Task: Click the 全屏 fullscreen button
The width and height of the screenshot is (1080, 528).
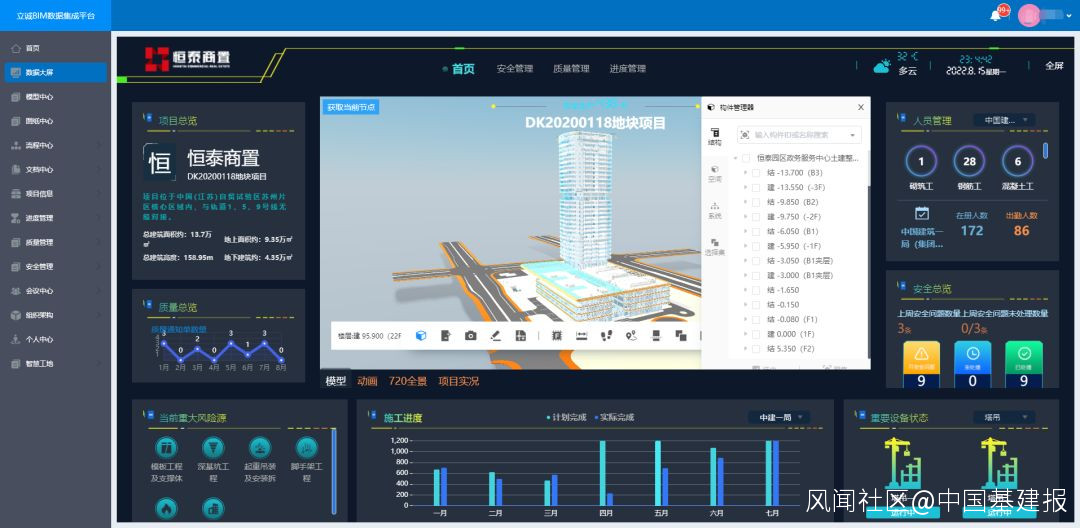Action: [x=1055, y=66]
